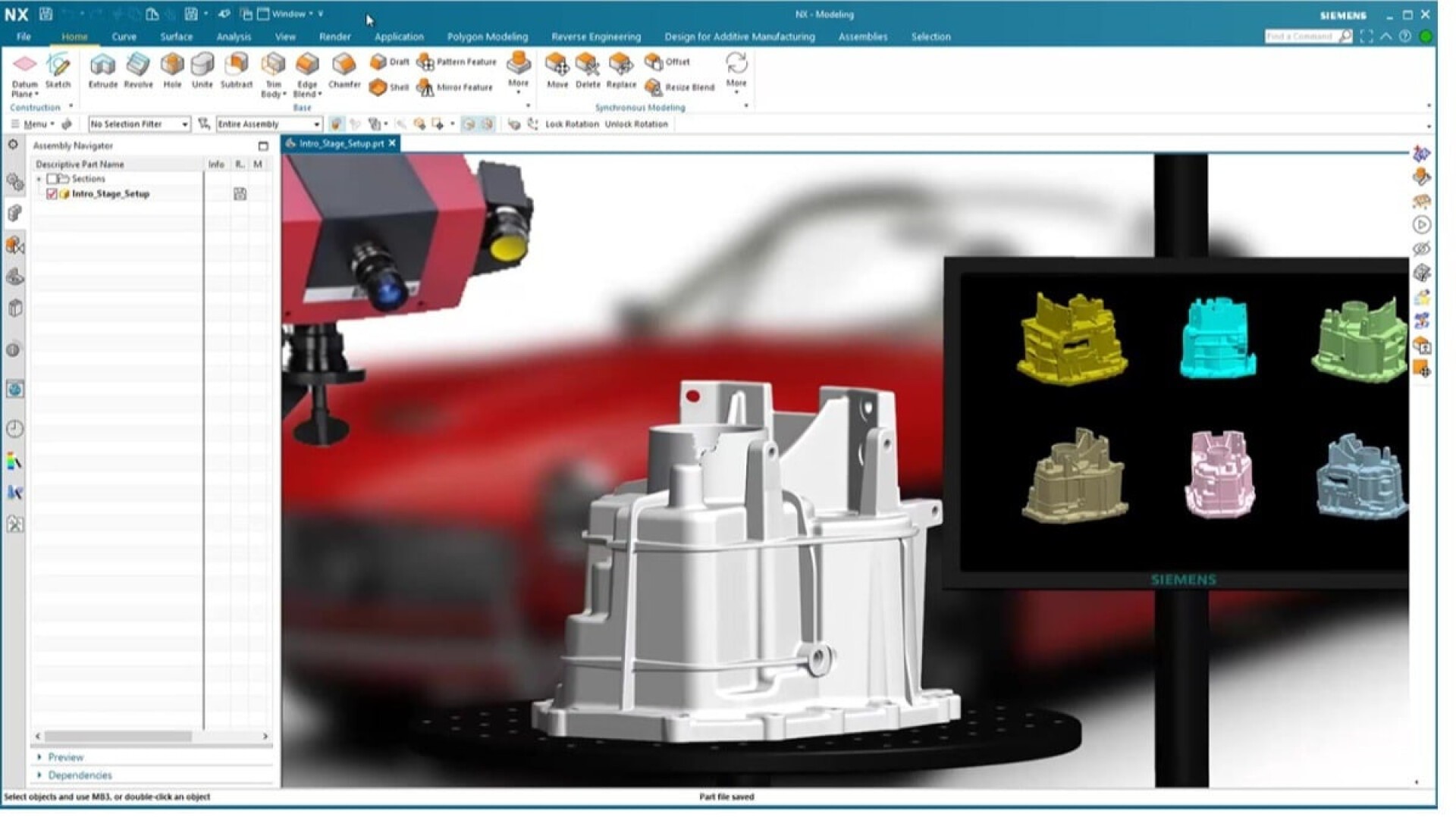Image resolution: width=1456 pixels, height=817 pixels.
Task: Click the Info column header
Action: (x=216, y=164)
